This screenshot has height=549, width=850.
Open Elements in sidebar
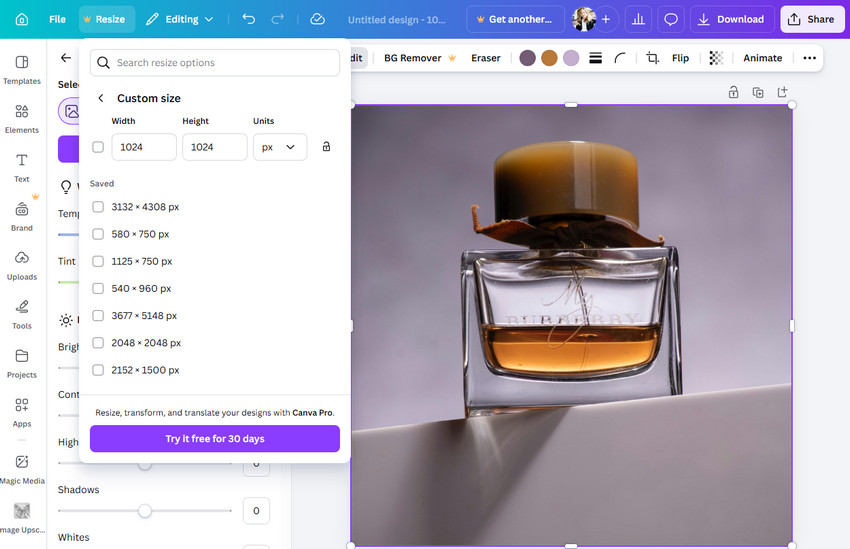coord(22,119)
